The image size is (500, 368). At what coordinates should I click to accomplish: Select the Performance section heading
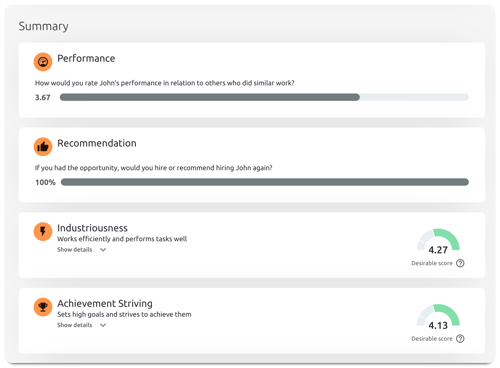[86, 59]
